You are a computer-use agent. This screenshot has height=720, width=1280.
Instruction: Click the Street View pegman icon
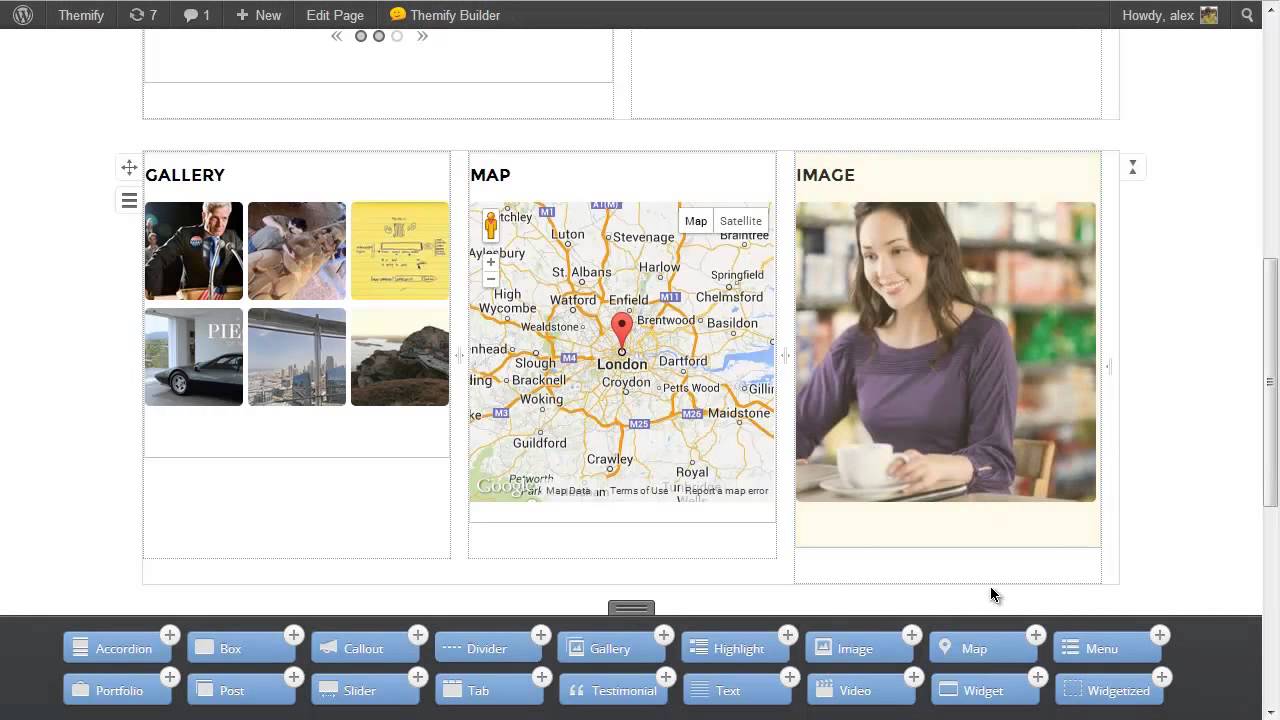(490, 226)
